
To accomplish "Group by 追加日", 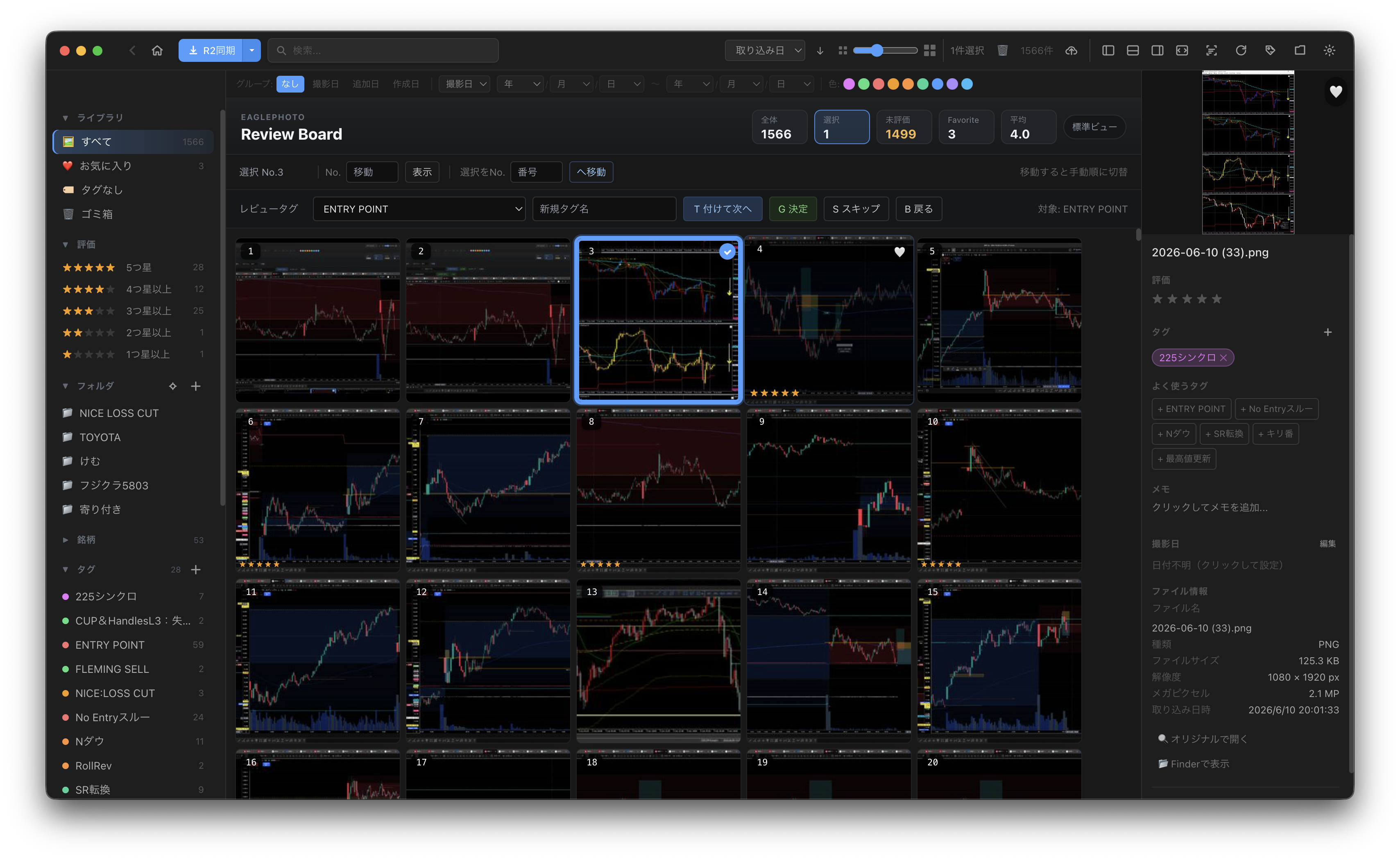I will tap(365, 84).
